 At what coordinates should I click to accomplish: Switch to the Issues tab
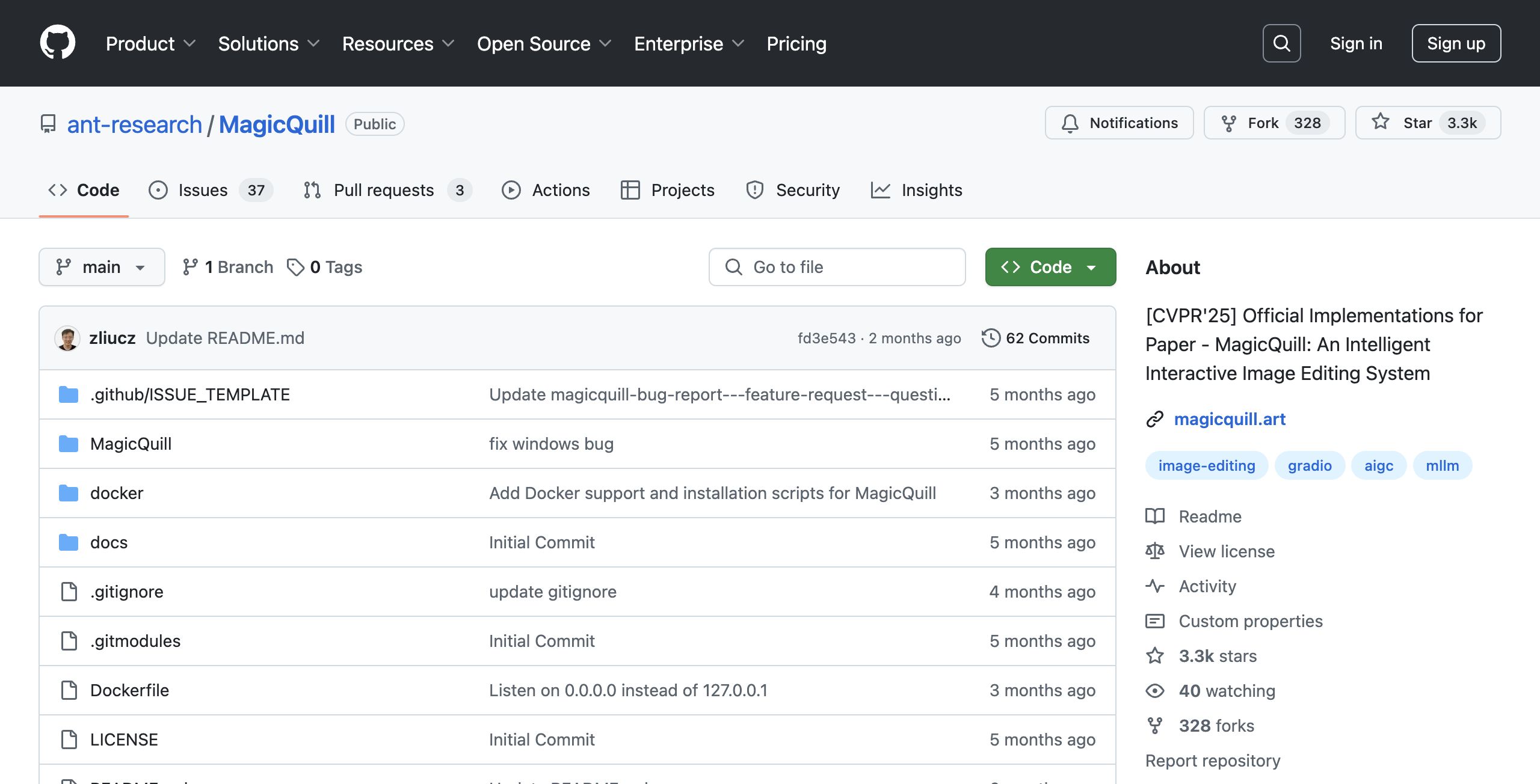click(x=211, y=190)
